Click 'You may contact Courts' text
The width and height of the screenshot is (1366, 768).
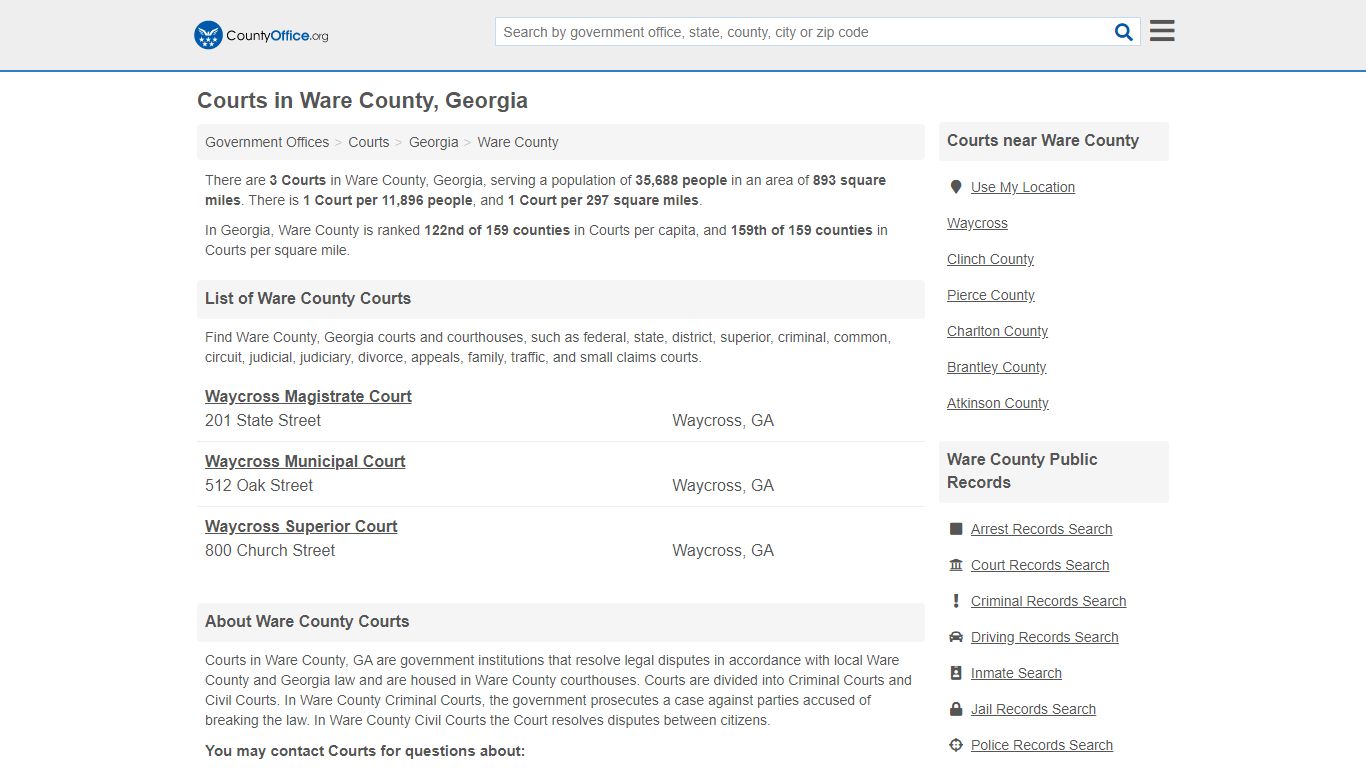click(x=365, y=751)
